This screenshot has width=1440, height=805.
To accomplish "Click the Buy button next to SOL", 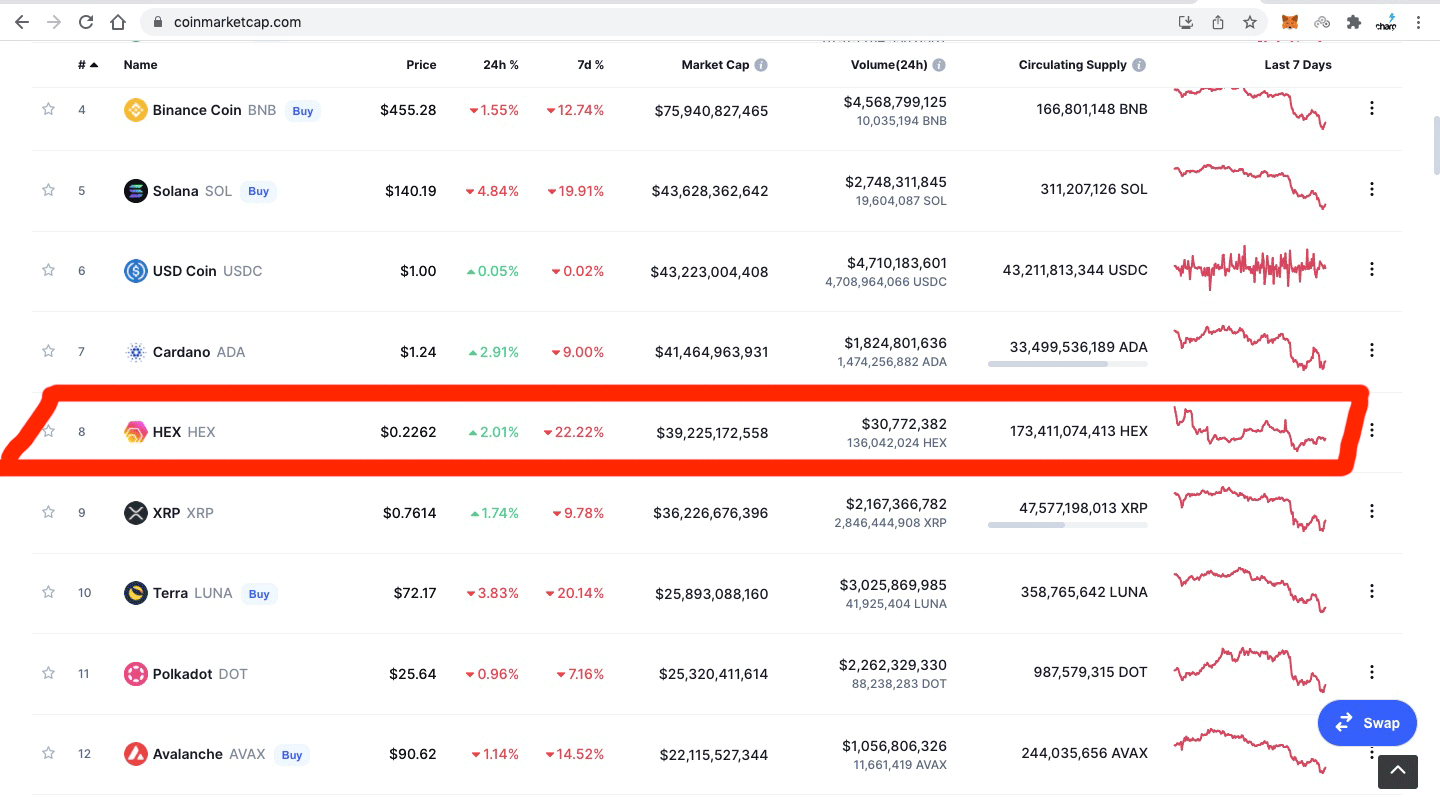I will [259, 191].
